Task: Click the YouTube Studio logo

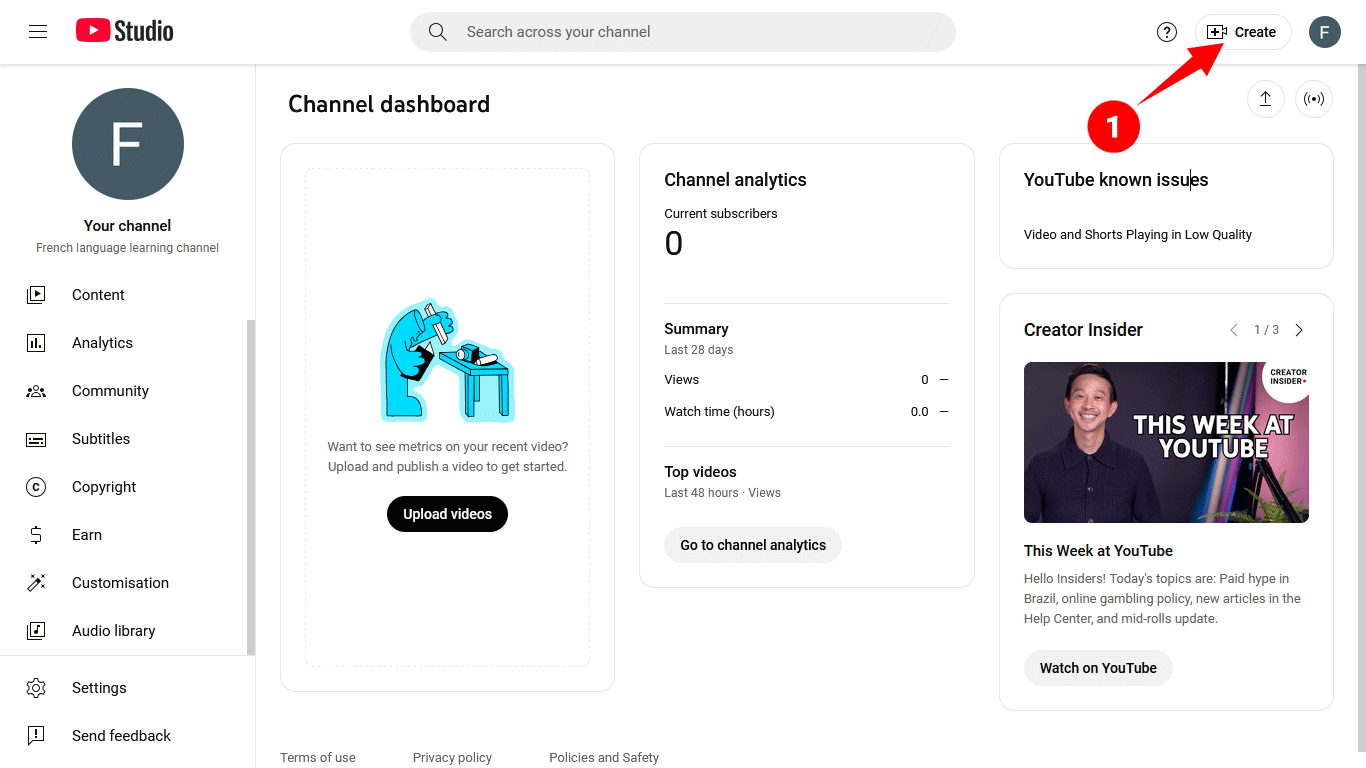Action: (x=125, y=32)
